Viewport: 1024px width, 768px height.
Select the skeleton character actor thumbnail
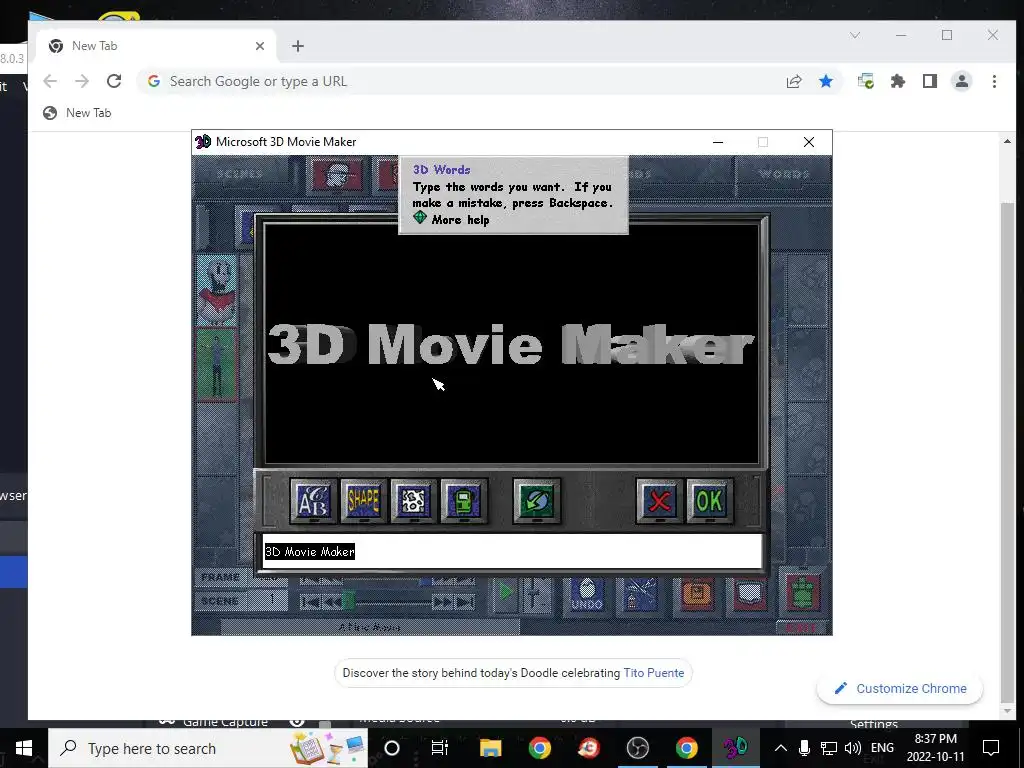point(216,290)
